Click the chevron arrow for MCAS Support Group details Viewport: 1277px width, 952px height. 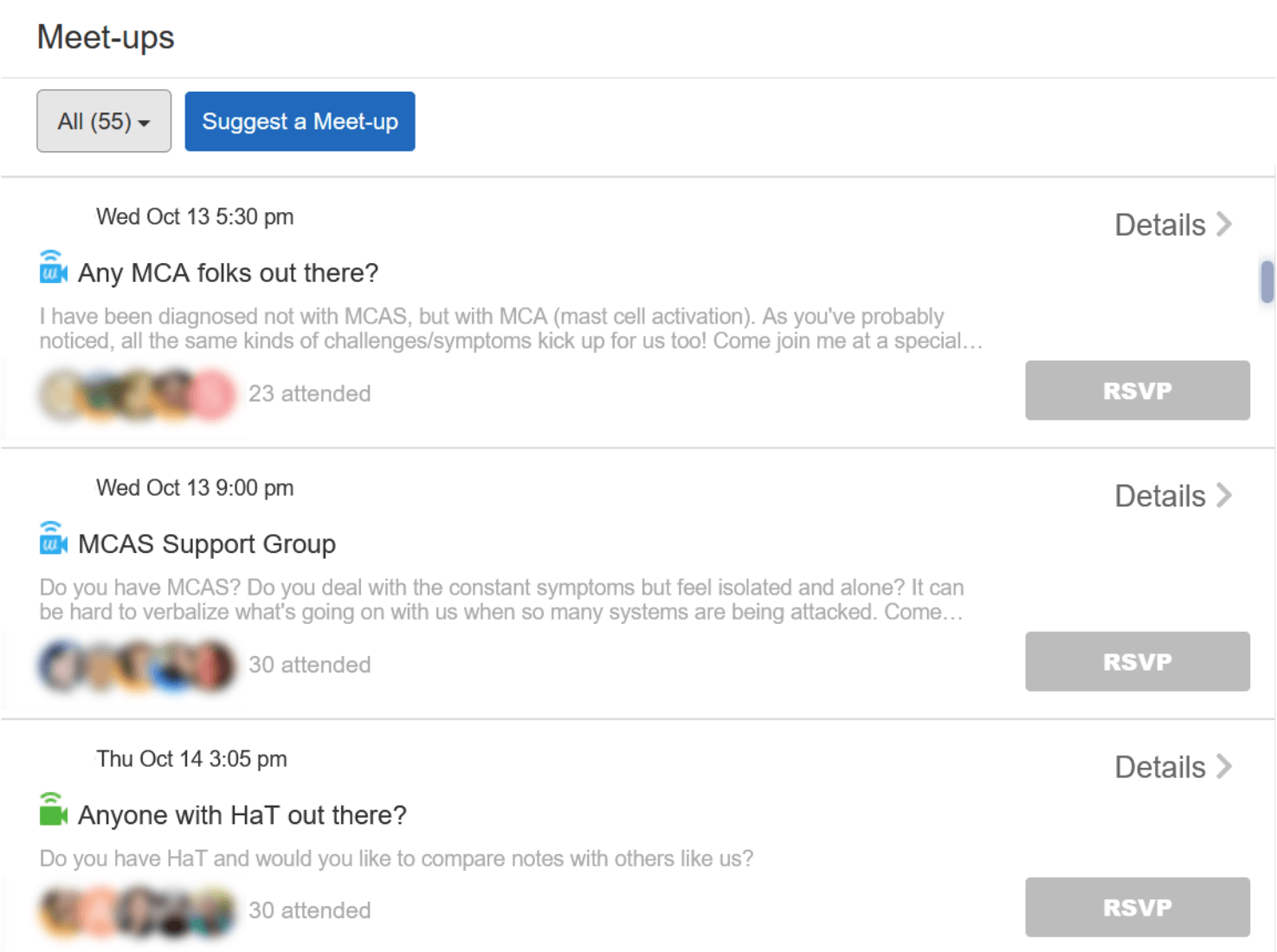click(x=1224, y=495)
